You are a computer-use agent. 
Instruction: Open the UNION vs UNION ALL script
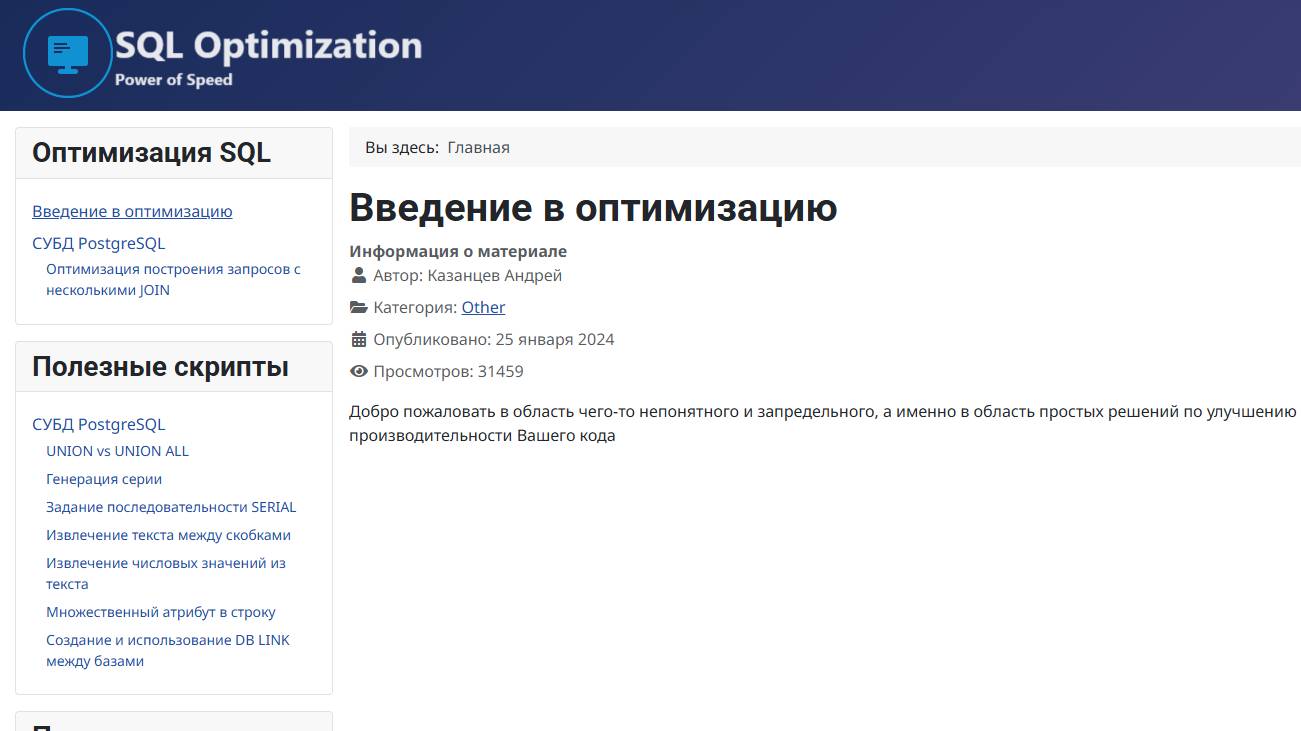[x=117, y=451]
